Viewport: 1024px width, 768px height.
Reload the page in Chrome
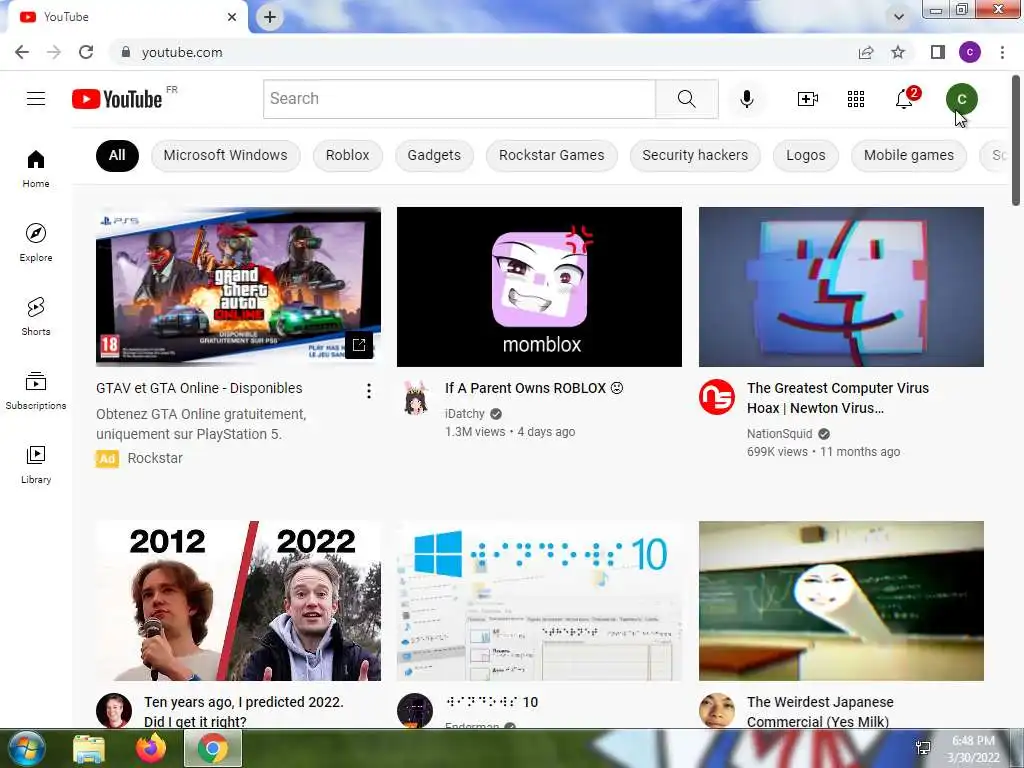(86, 52)
